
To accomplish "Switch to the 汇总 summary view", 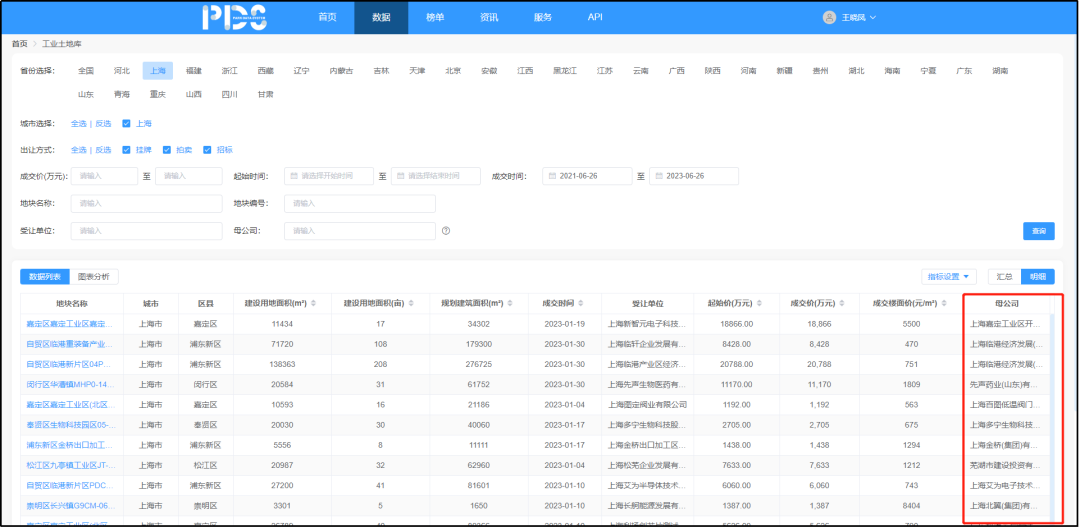I will [1004, 277].
